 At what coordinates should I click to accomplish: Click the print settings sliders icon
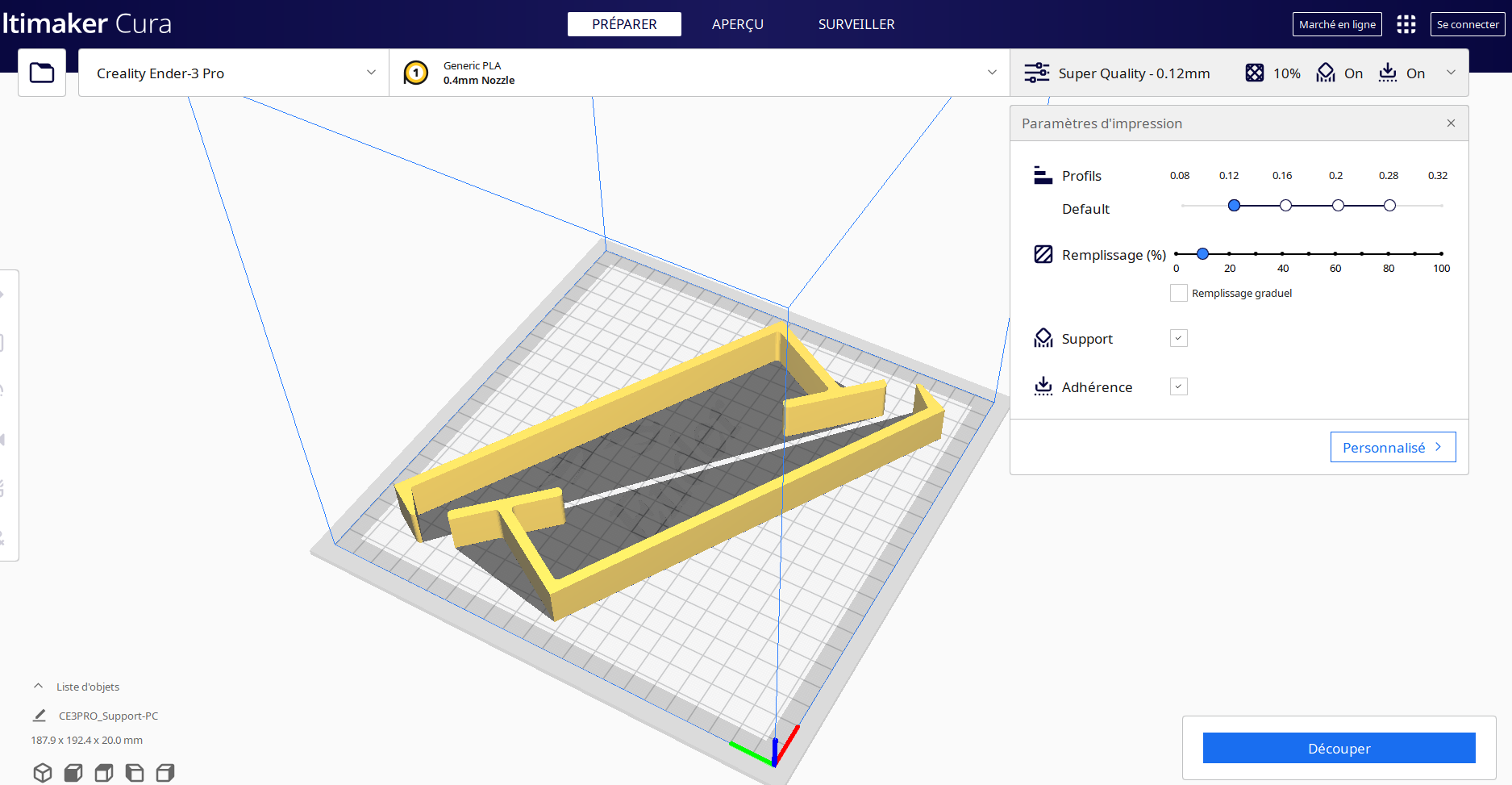coord(1036,73)
